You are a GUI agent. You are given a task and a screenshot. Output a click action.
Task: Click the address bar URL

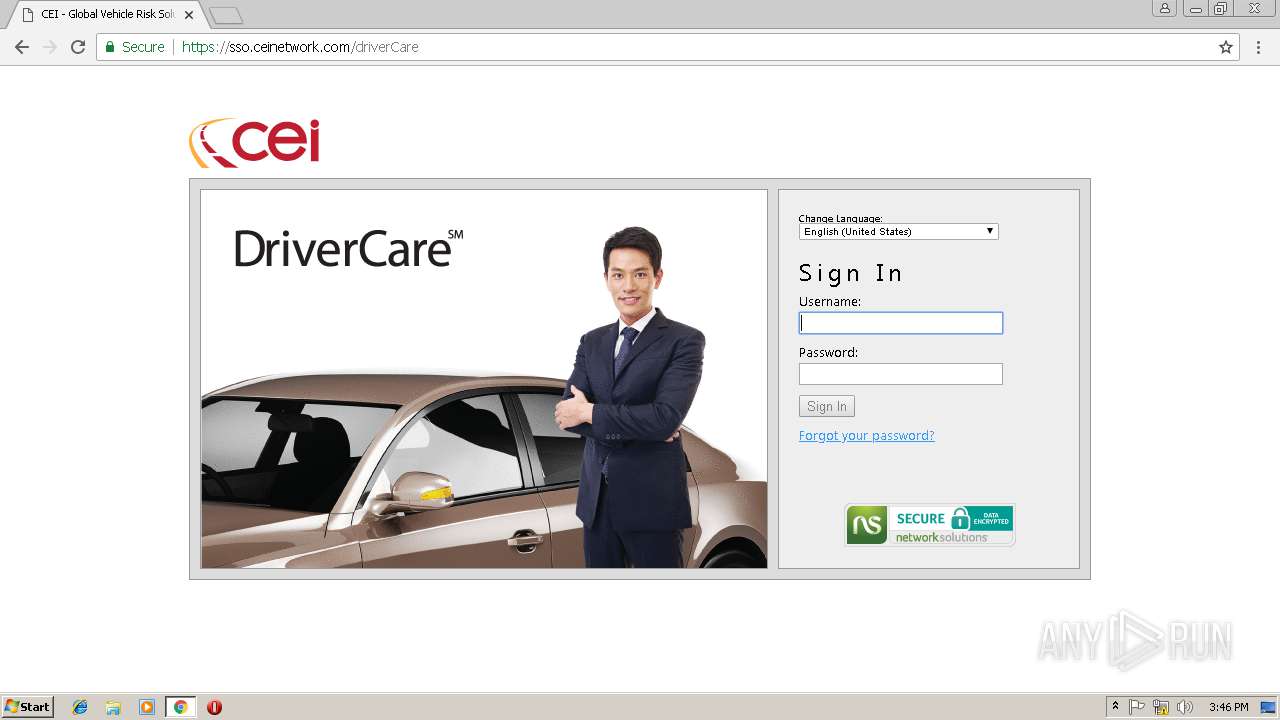(x=300, y=47)
